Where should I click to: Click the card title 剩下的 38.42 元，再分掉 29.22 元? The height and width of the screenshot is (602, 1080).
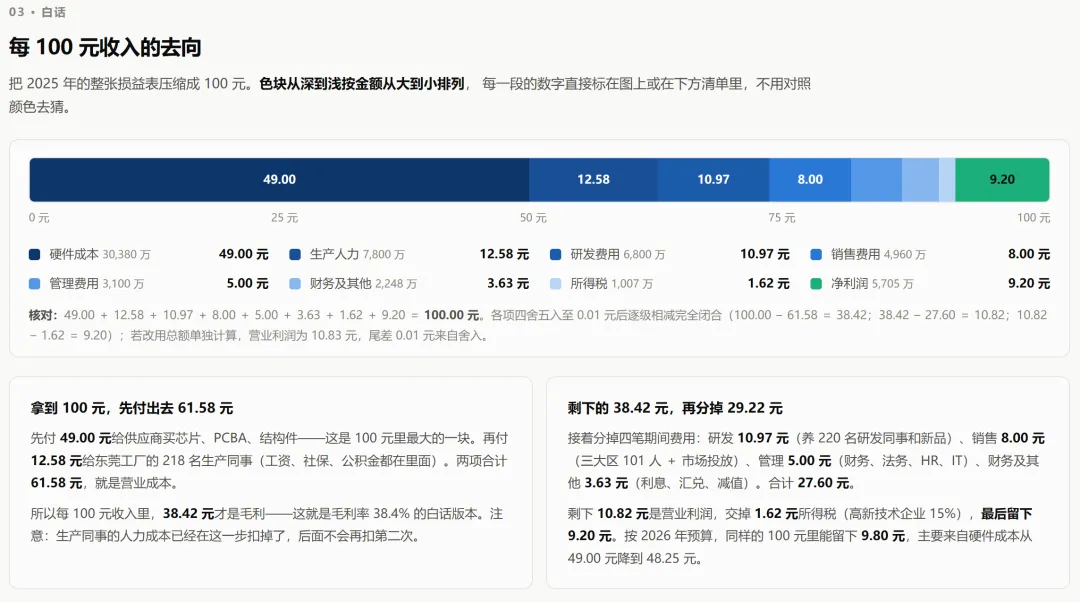point(675,408)
